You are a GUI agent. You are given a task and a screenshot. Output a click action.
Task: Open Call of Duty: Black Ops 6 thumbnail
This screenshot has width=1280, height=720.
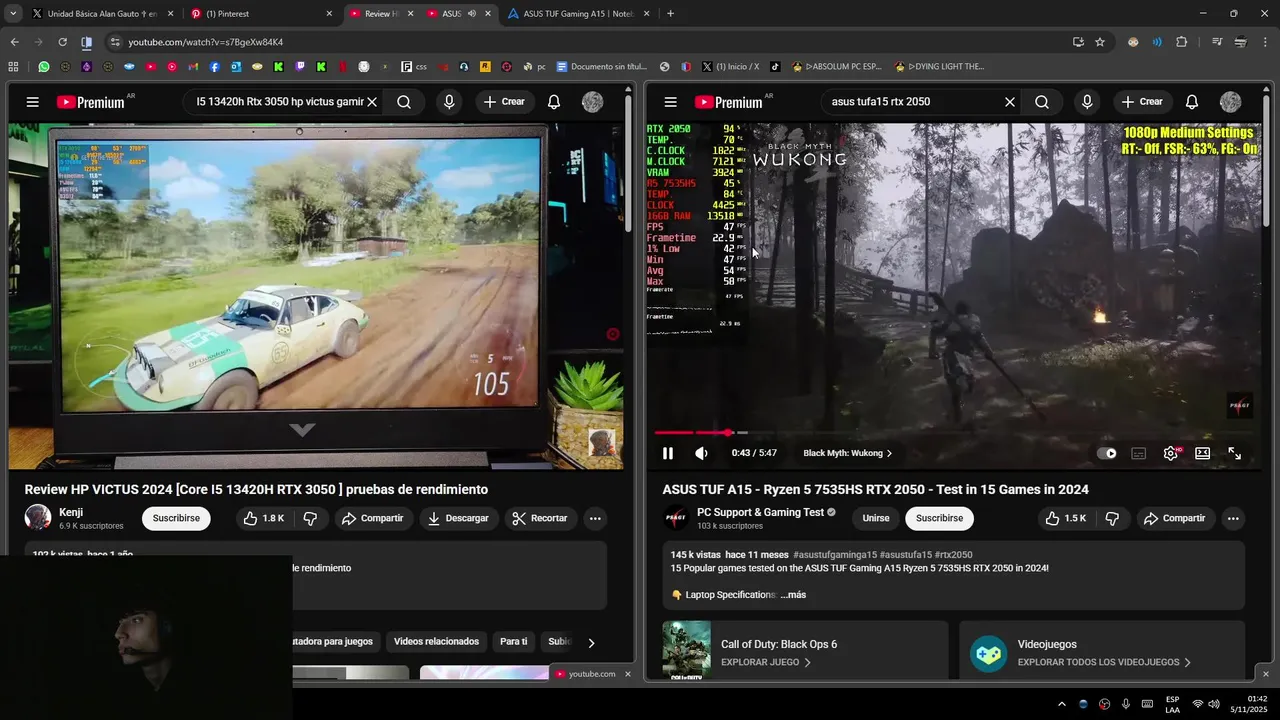coord(686,651)
